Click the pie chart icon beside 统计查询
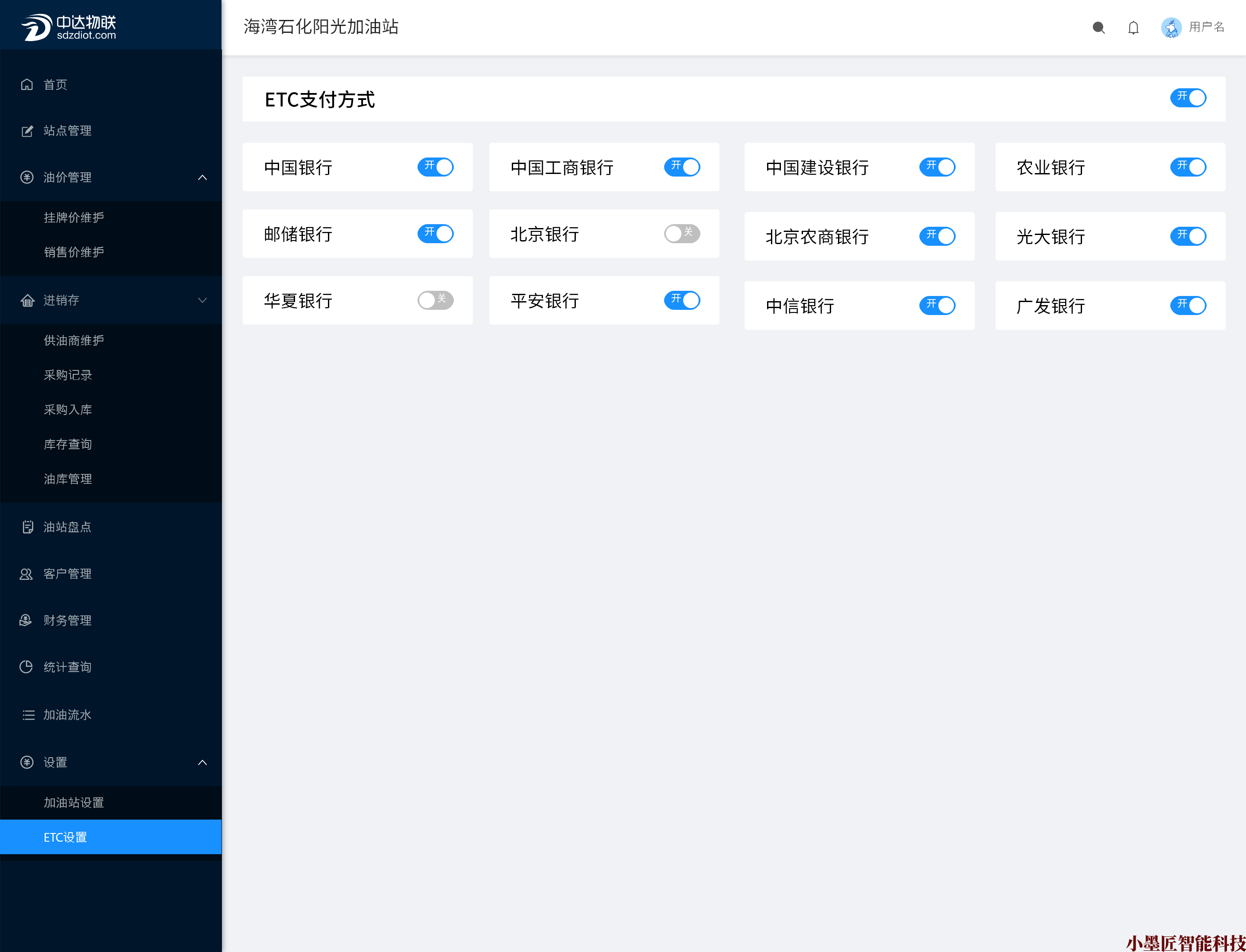 click(27, 667)
